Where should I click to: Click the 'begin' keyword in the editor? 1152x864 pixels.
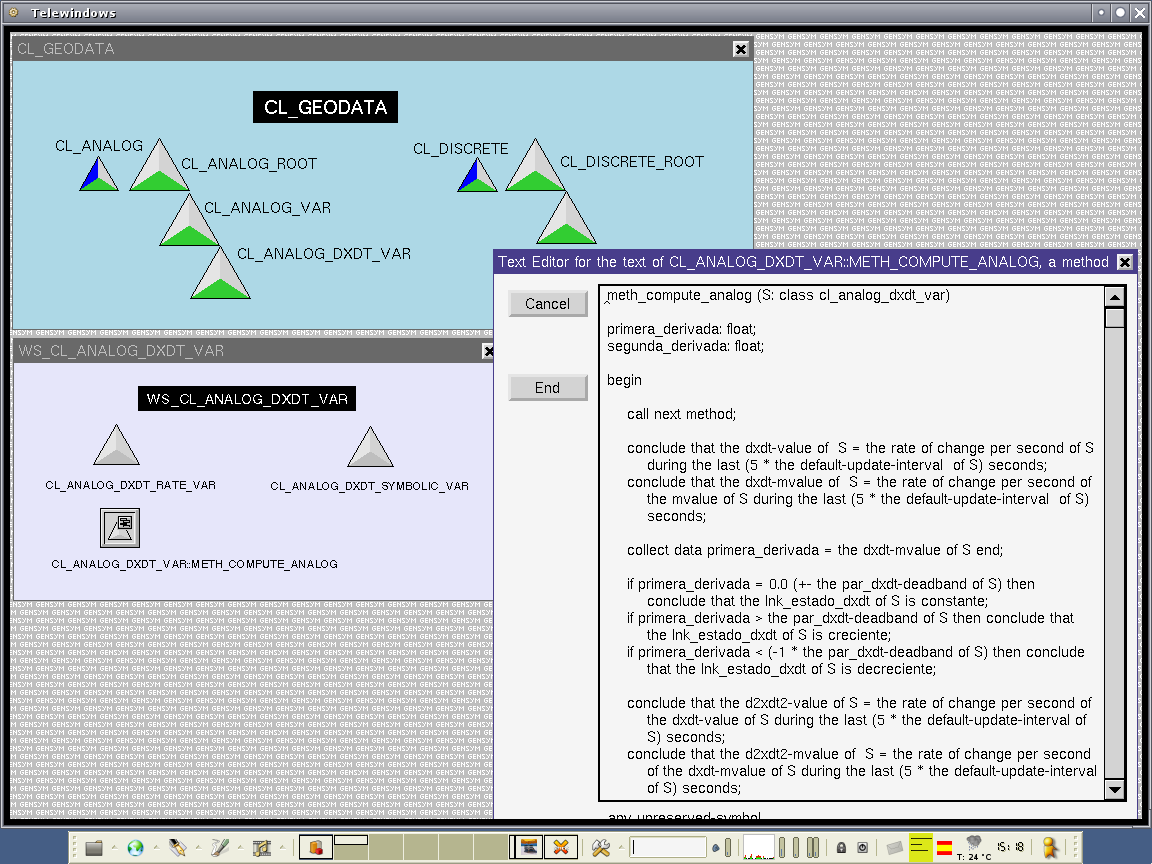(x=624, y=381)
